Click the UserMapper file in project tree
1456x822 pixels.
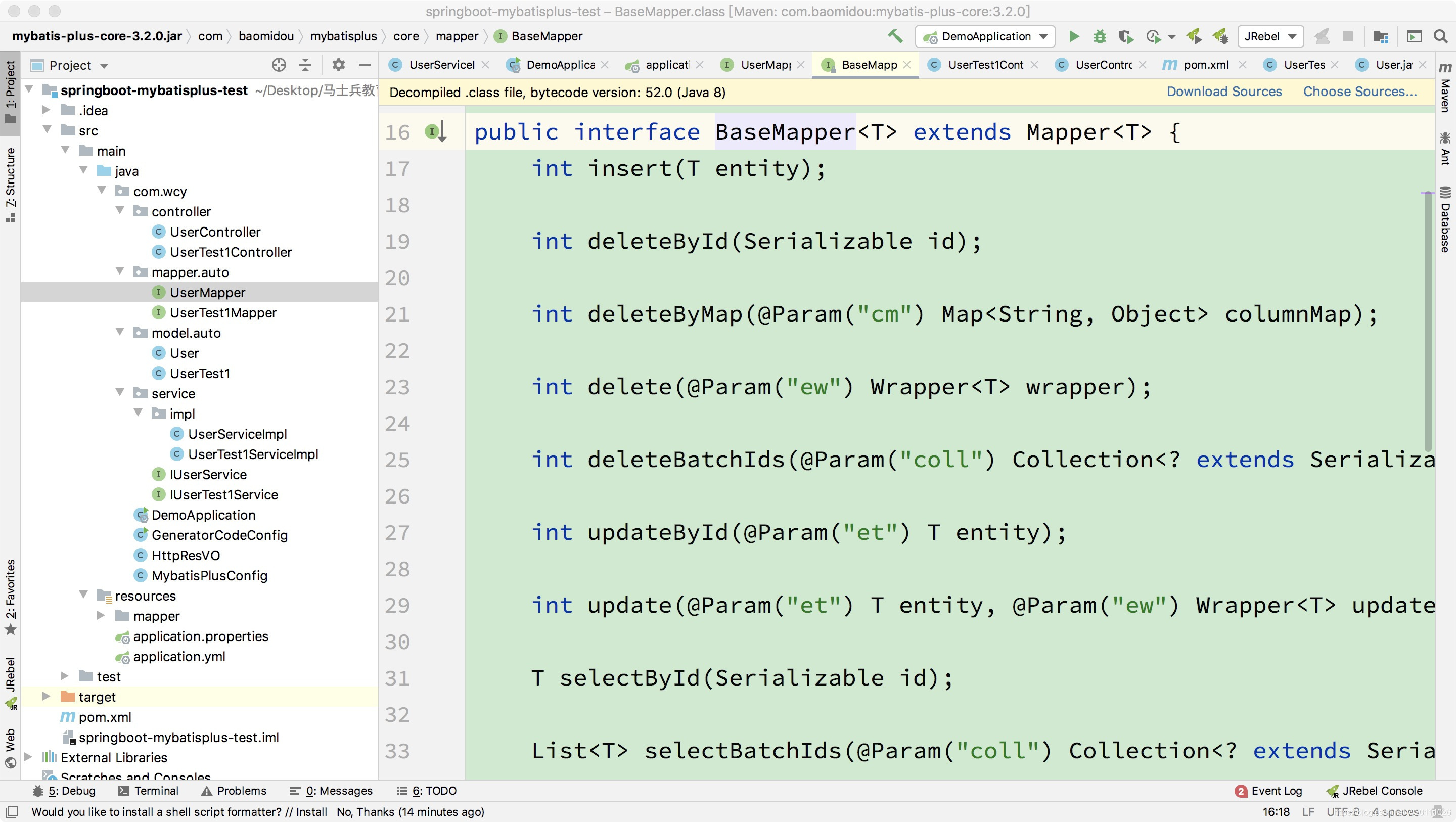207,292
